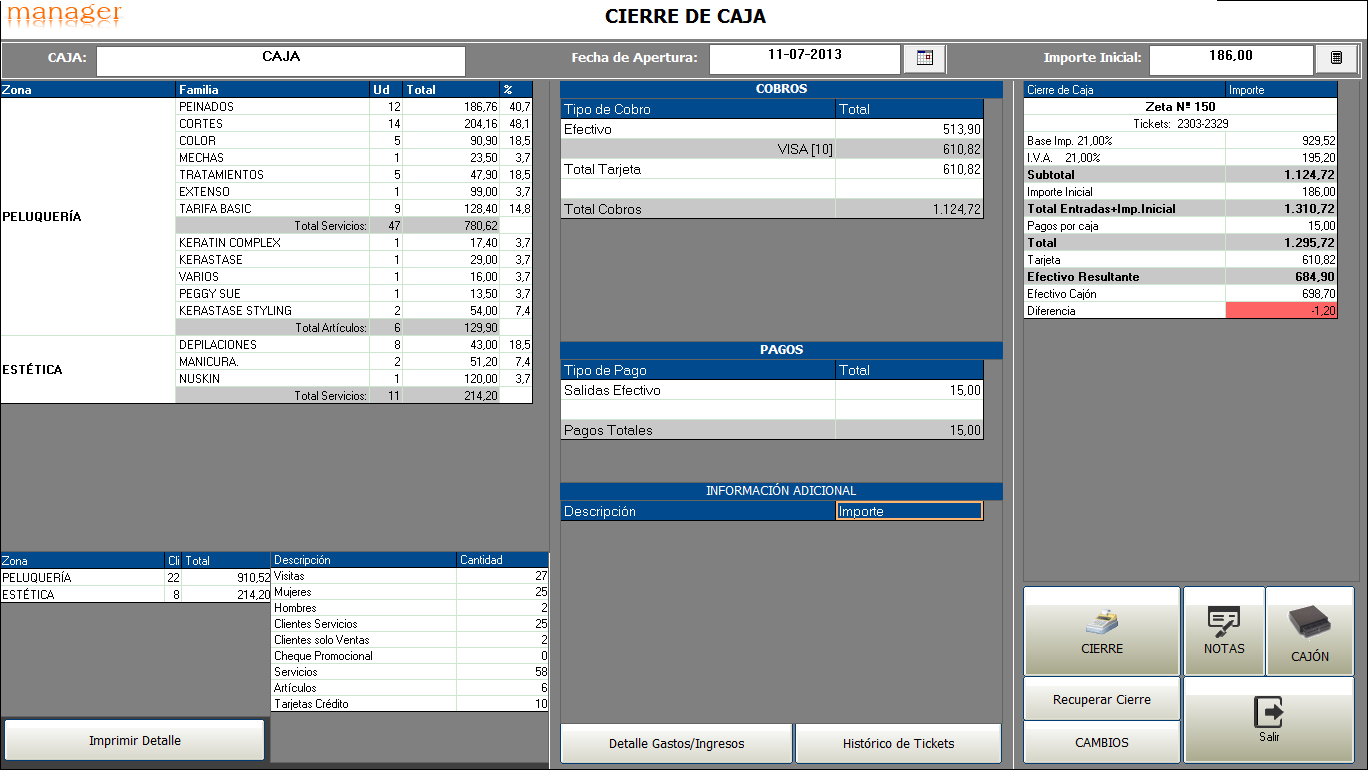Select the Fecha de Apertura date field
Viewport: 1368px width, 770px height.
(x=805, y=59)
